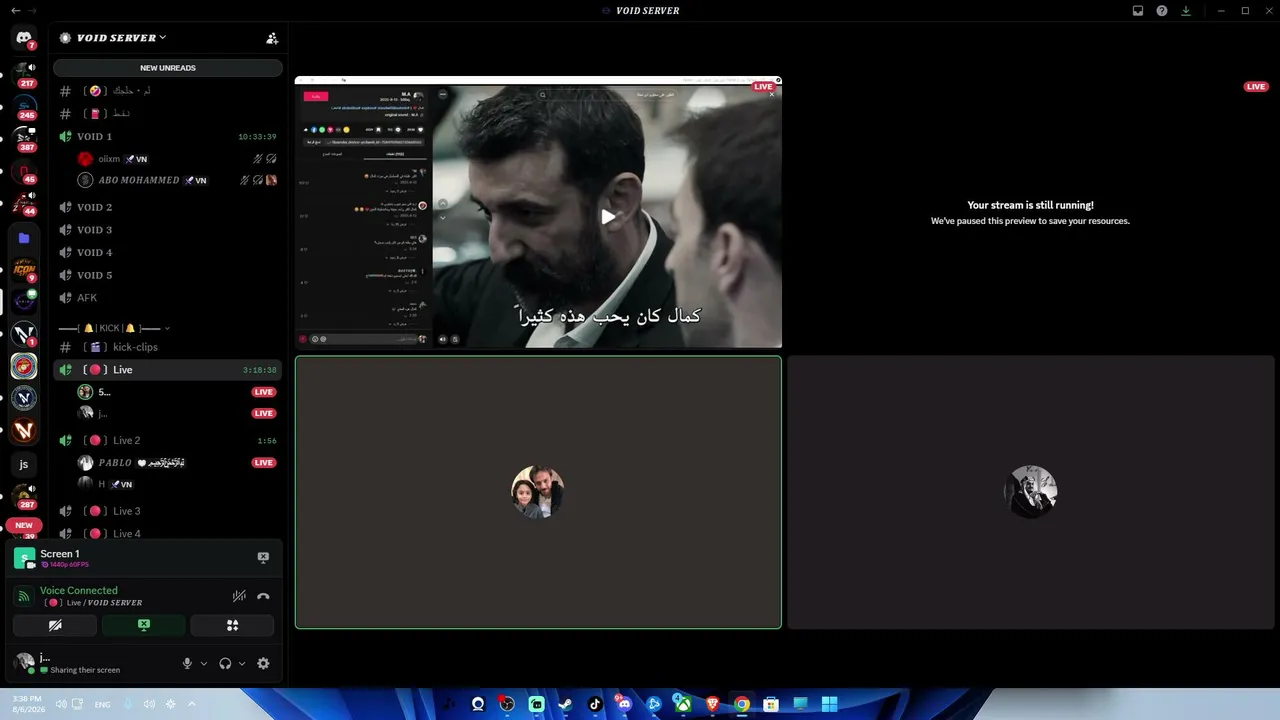This screenshot has height=720, width=1280.
Task: Join the AFK voice channel
Action: 167,298
